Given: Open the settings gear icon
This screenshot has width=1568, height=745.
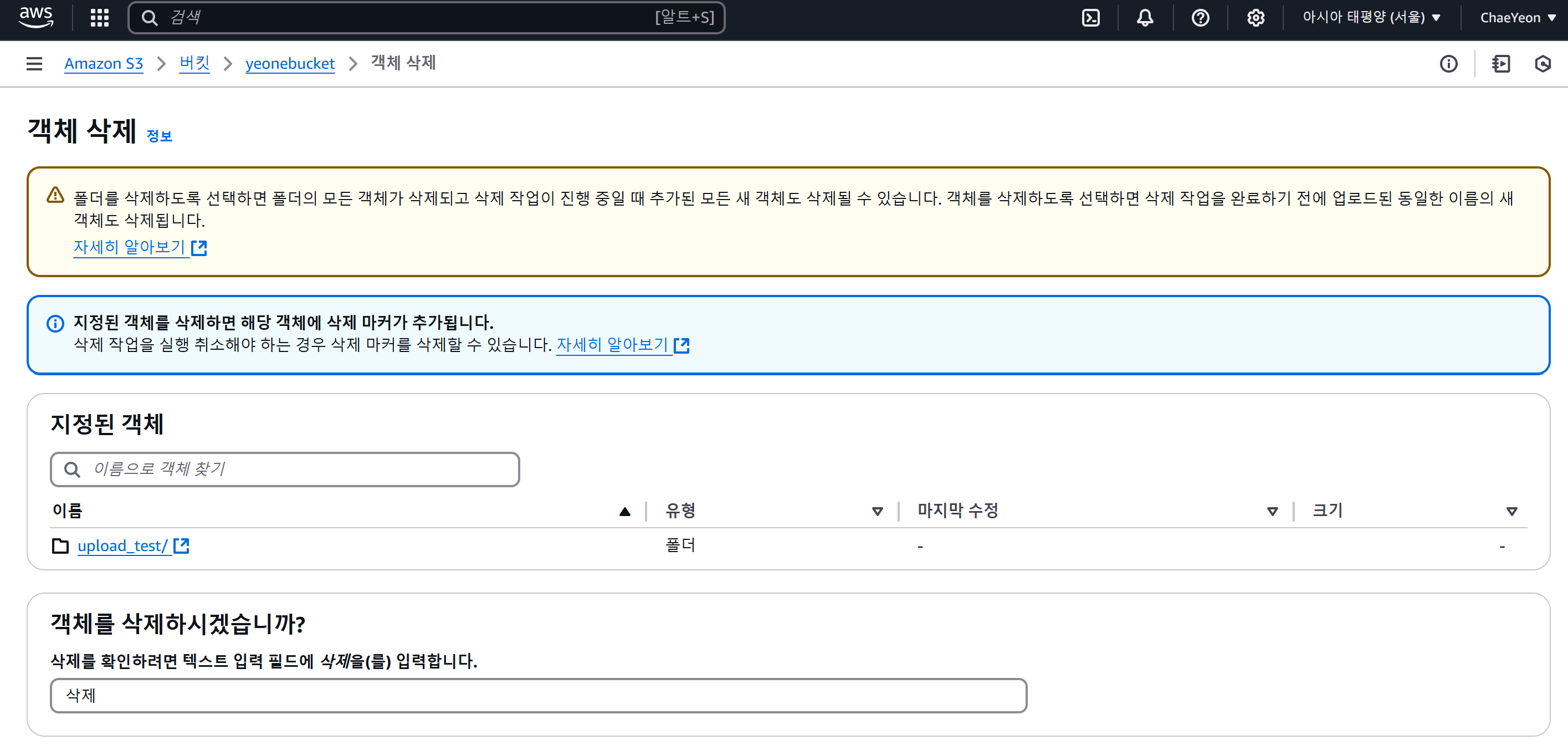Looking at the screenshot, I should [x=1255, y=18].
